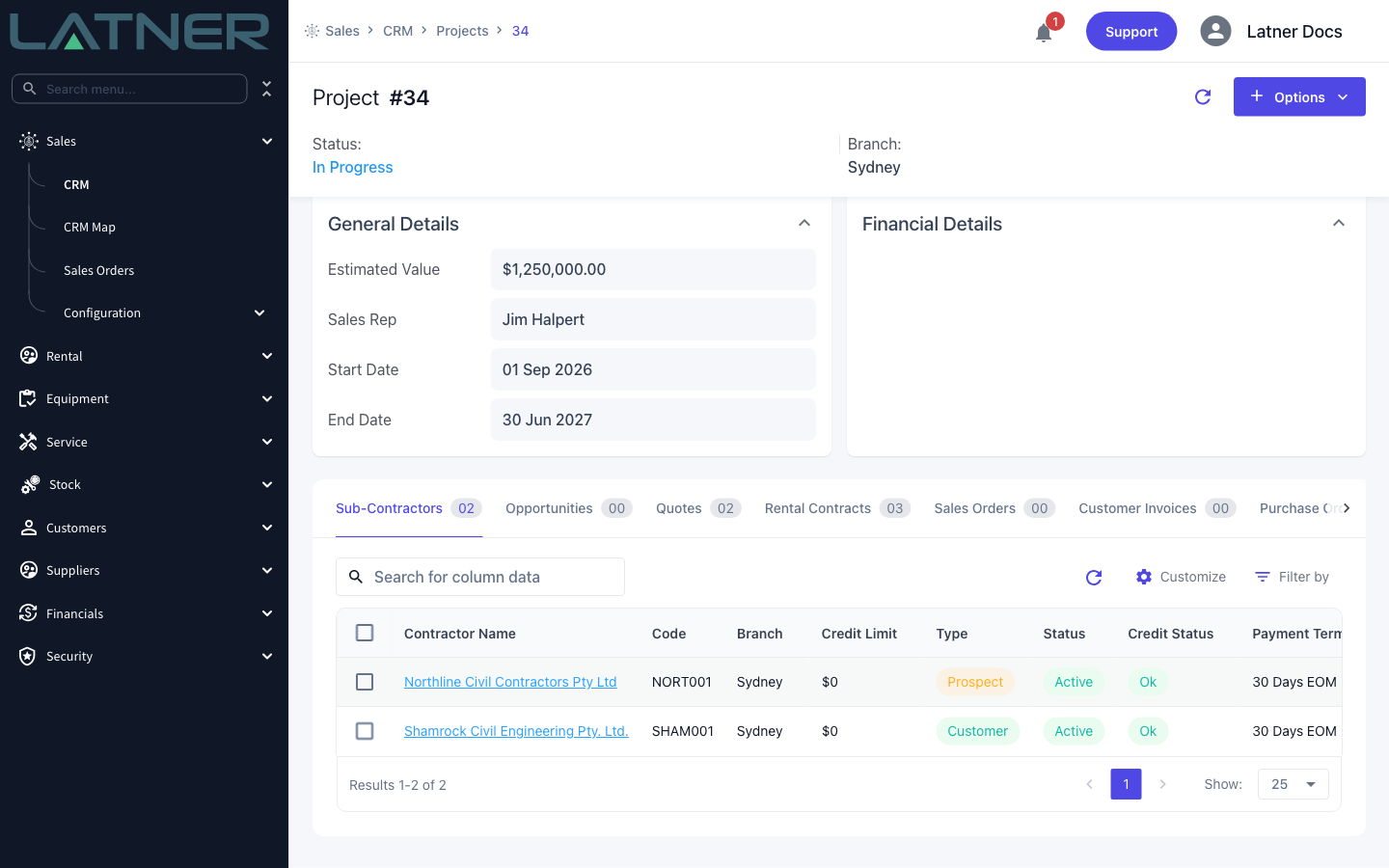Click the search magnifier in menu search
This screenshot has width=1389, height=868.
(30, 89)
